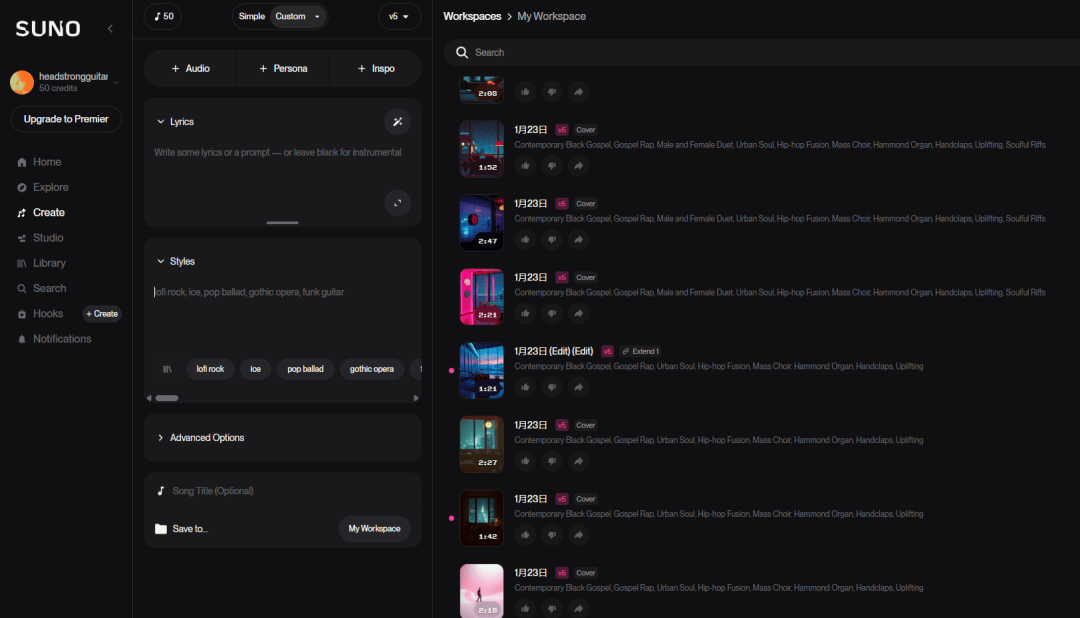Expand Advanced Options section
Screen dimensions: 1080x618
pyautogui.click(x=207, y=438)
